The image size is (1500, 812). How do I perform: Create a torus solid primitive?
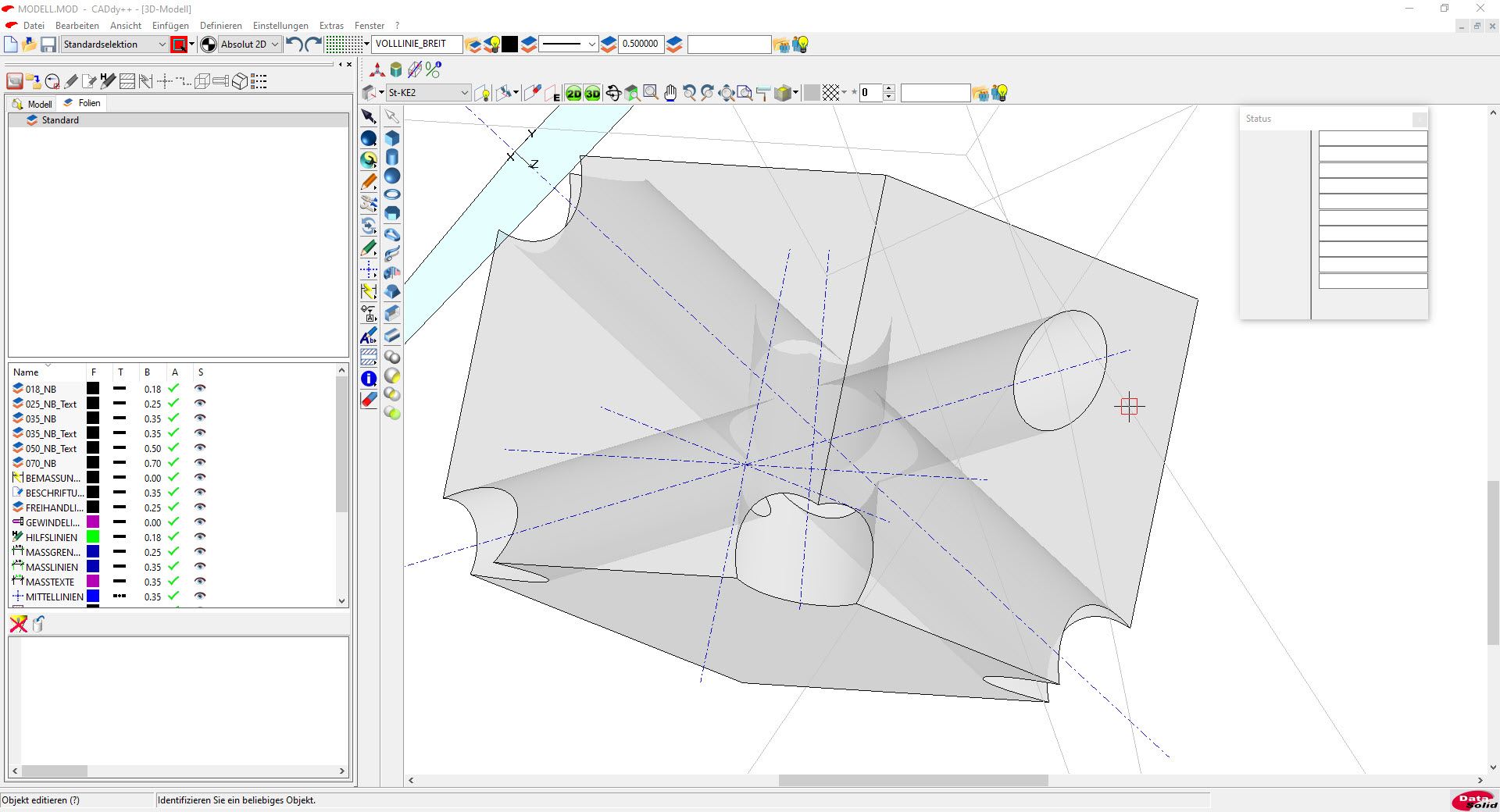coord(392,194)
